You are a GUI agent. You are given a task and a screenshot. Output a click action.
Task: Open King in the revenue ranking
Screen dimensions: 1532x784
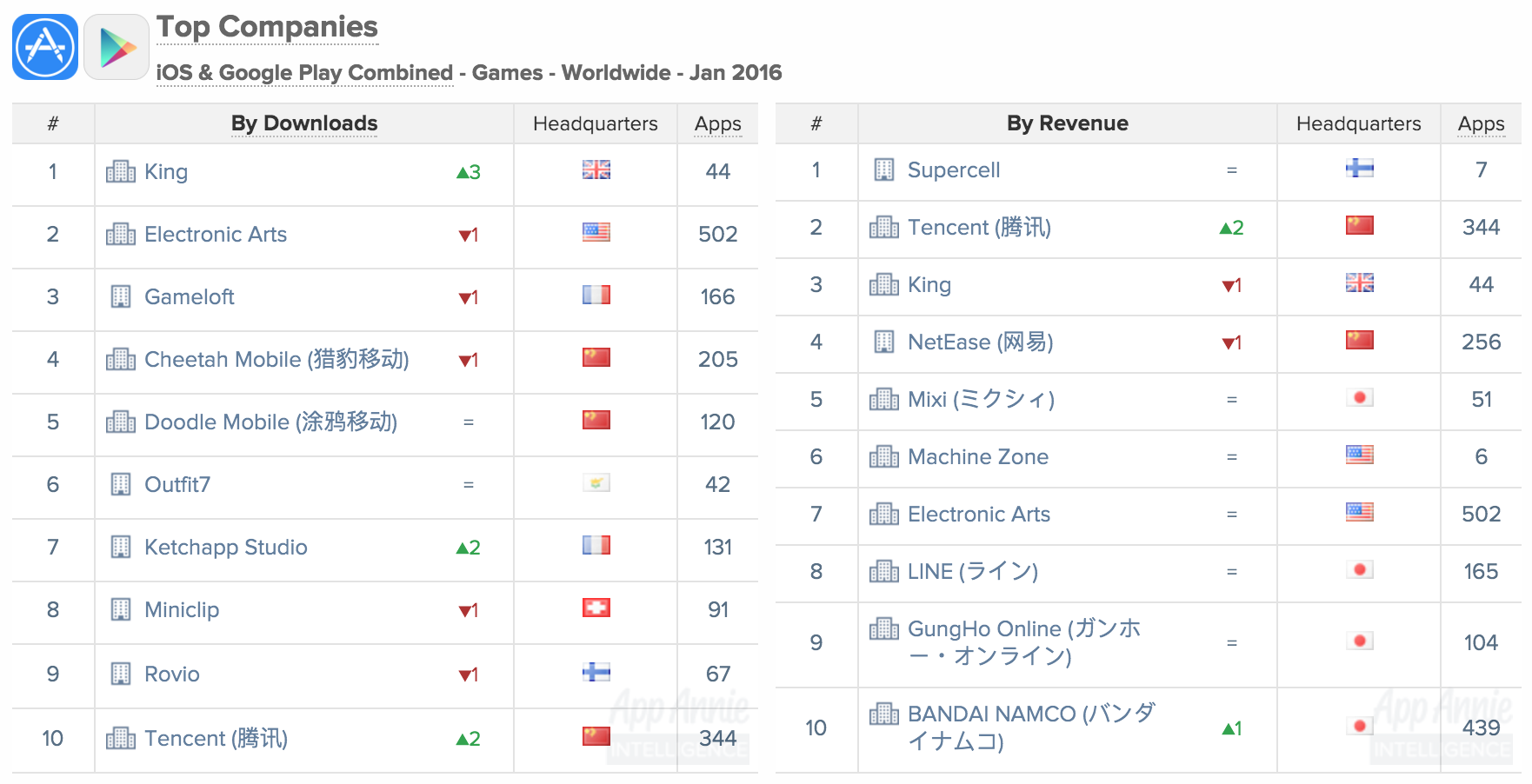(x=929, y=285)
